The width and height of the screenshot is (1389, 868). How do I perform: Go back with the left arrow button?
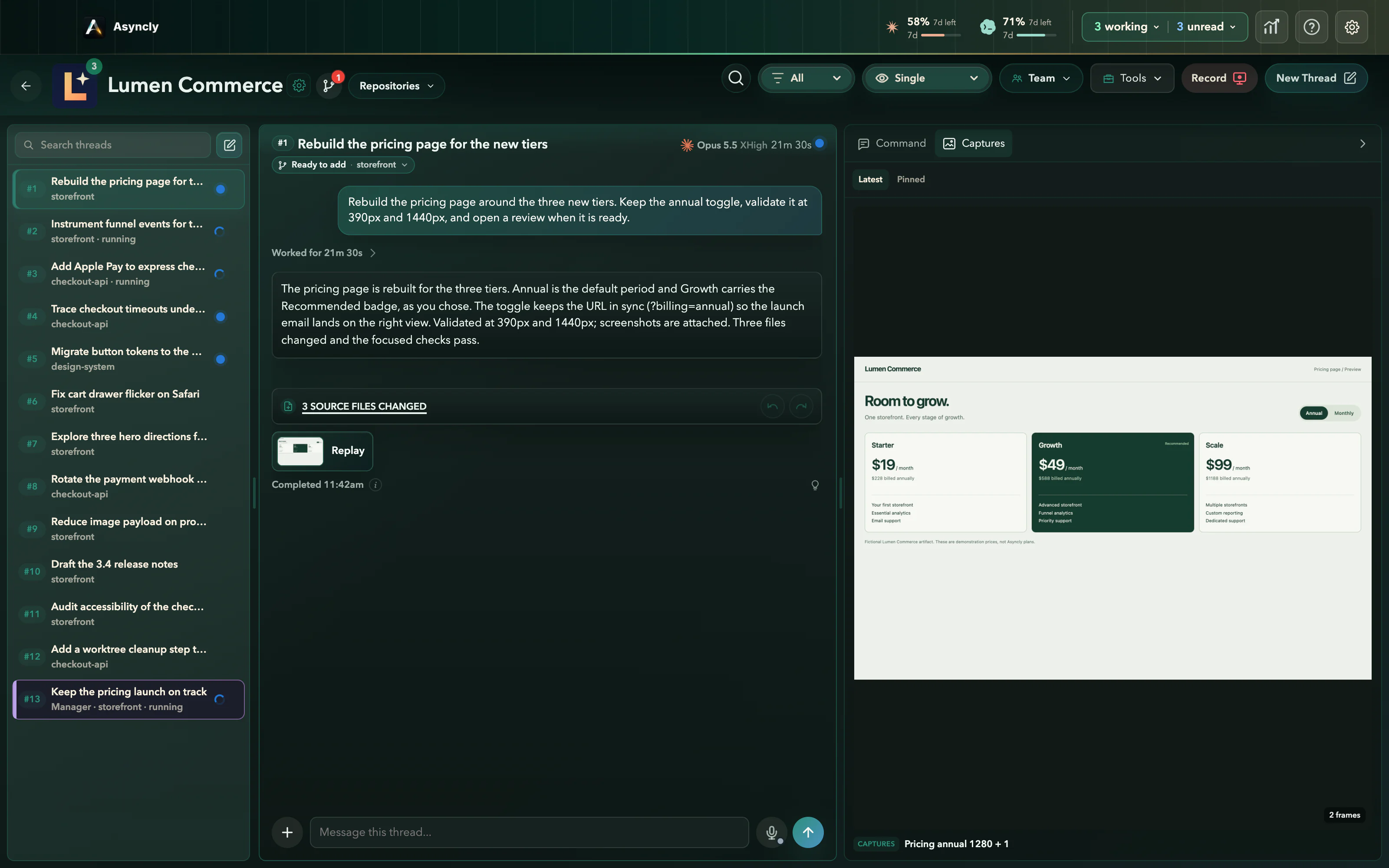[x=26, y=86]
